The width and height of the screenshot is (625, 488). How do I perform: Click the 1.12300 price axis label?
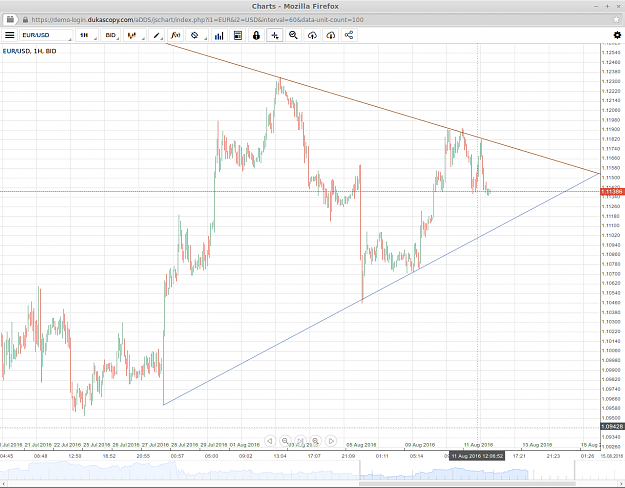pyautogui.click(x=611, y=81)
